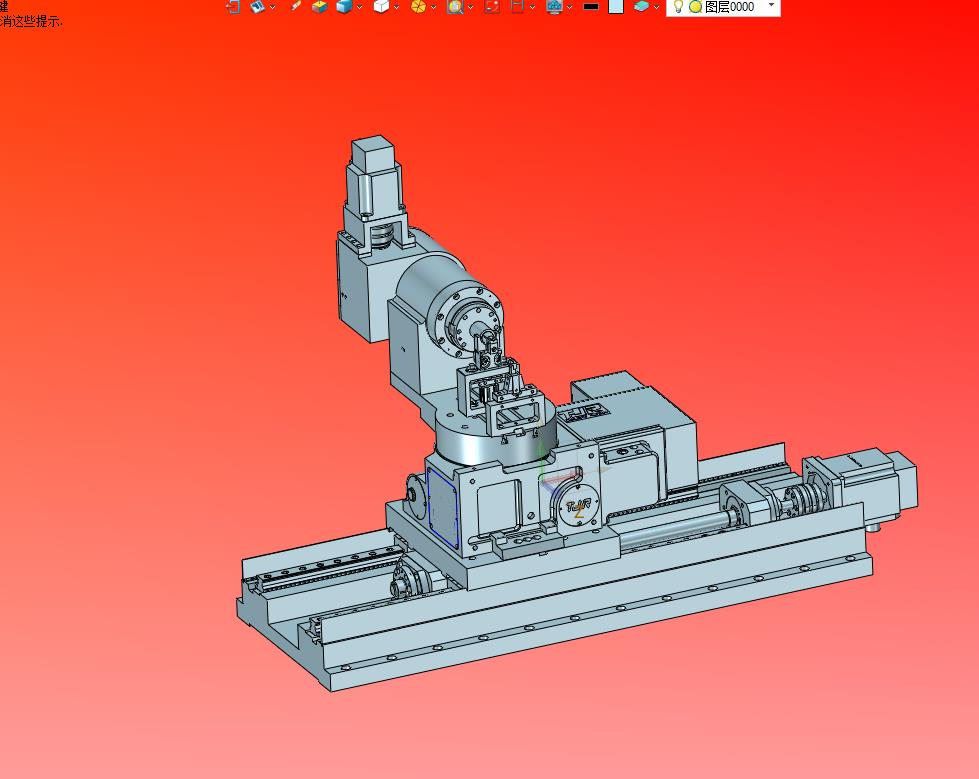The width and height of the screenshot is (979, 779).
Task: Expand the orange wheel icon dropdown
Action: pyautogui.click(x=433, y=7)
